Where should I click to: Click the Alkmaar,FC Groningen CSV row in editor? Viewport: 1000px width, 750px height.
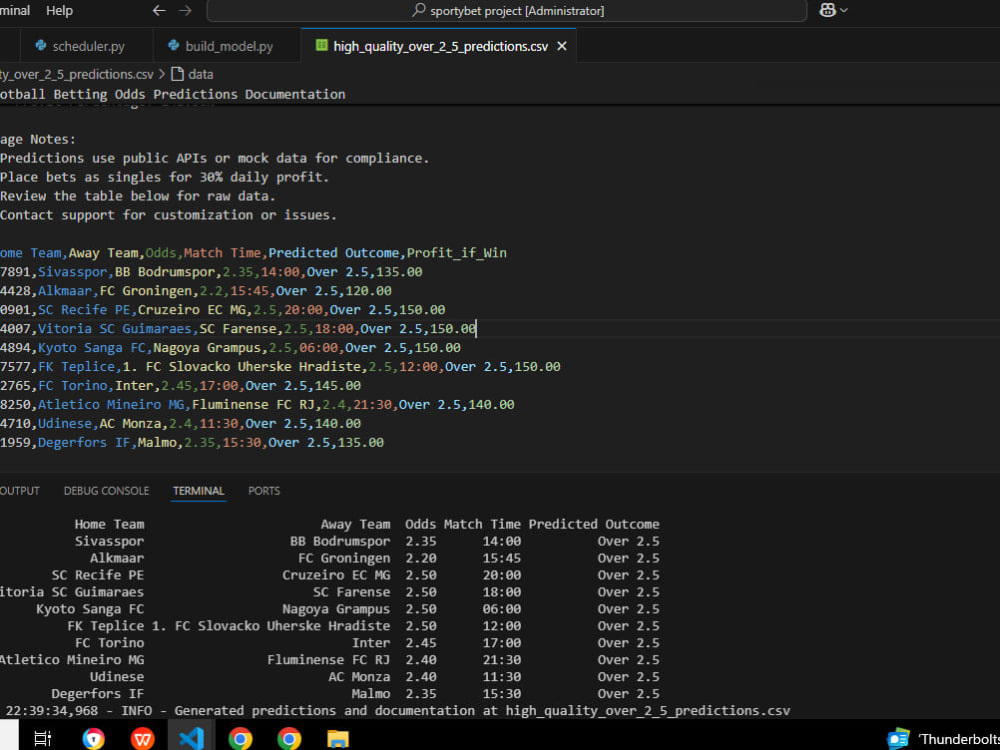click(x=196, y=291)
